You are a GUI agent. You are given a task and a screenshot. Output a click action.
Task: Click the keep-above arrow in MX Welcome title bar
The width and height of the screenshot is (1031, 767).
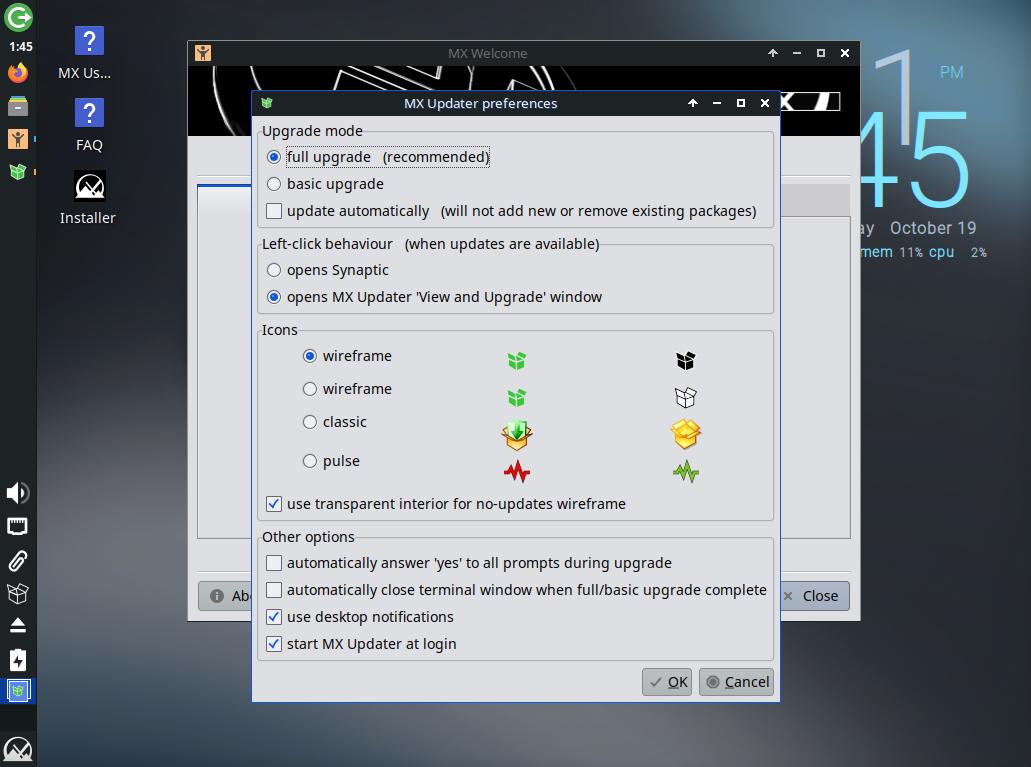[x=773, y=53]
